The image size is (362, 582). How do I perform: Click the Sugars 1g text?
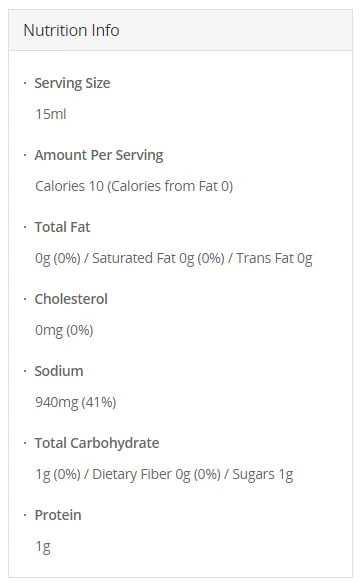[263, 474]
